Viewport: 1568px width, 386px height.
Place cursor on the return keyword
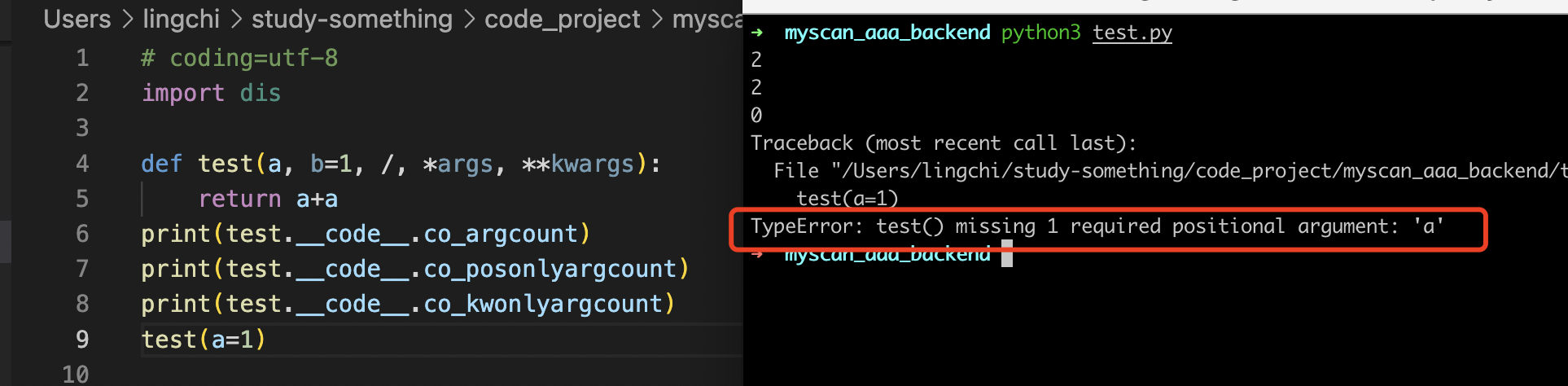239,200
